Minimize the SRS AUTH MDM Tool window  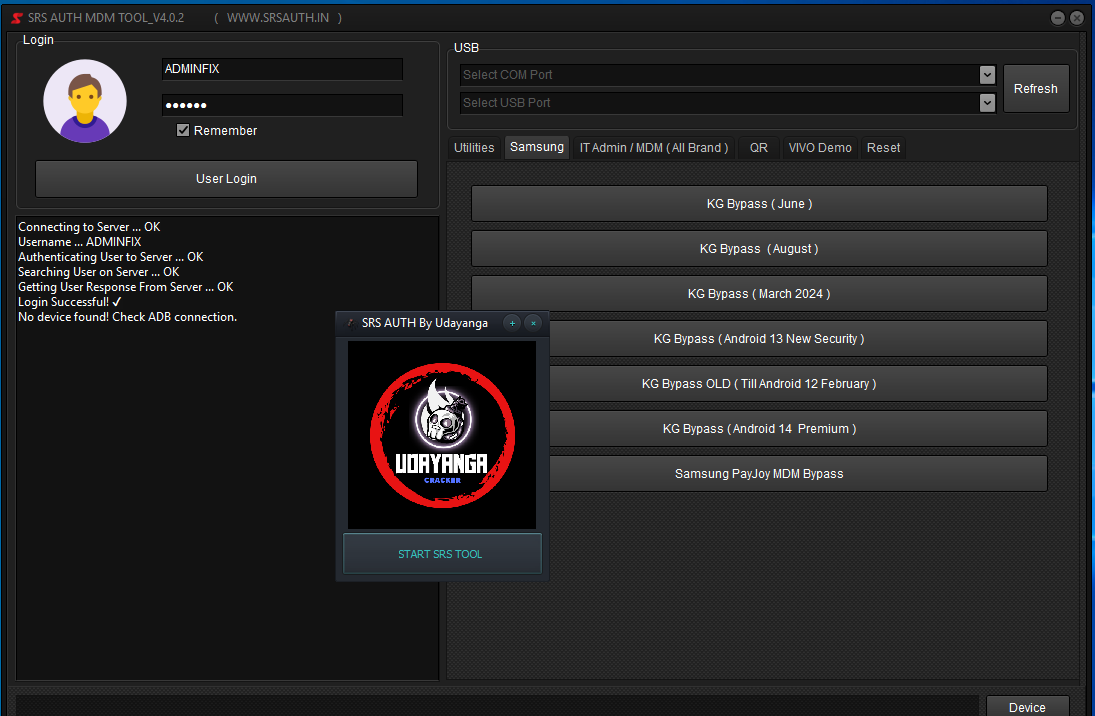pyautogui.click(x=1057, y=18)
